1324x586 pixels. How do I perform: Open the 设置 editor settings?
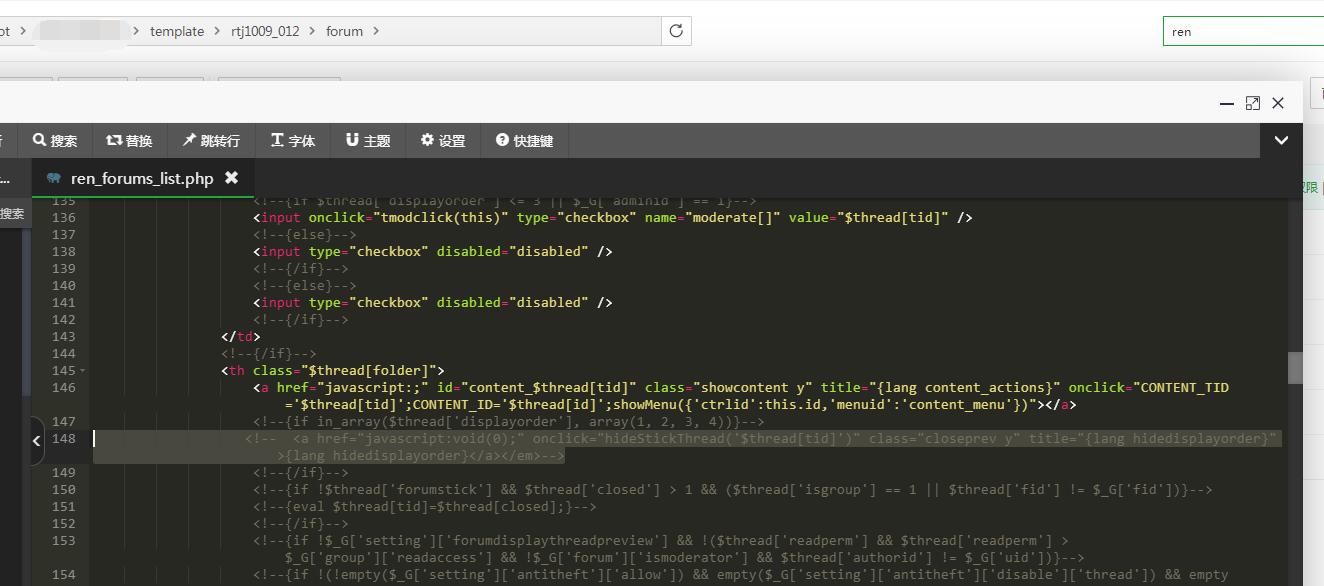pyautogui.click(x=443, y=141)
